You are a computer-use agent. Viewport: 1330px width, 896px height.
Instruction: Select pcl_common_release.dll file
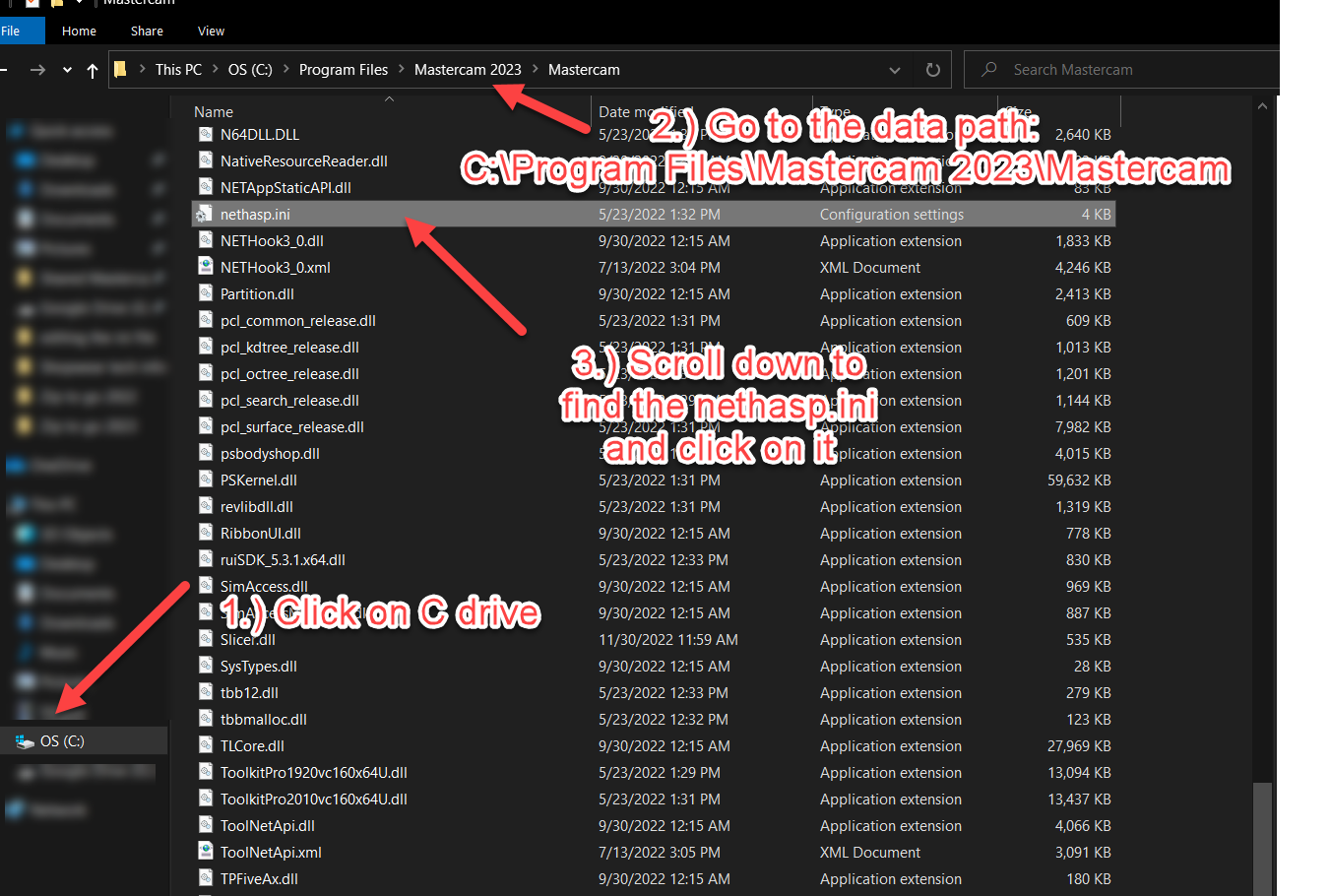coord(298,321)
